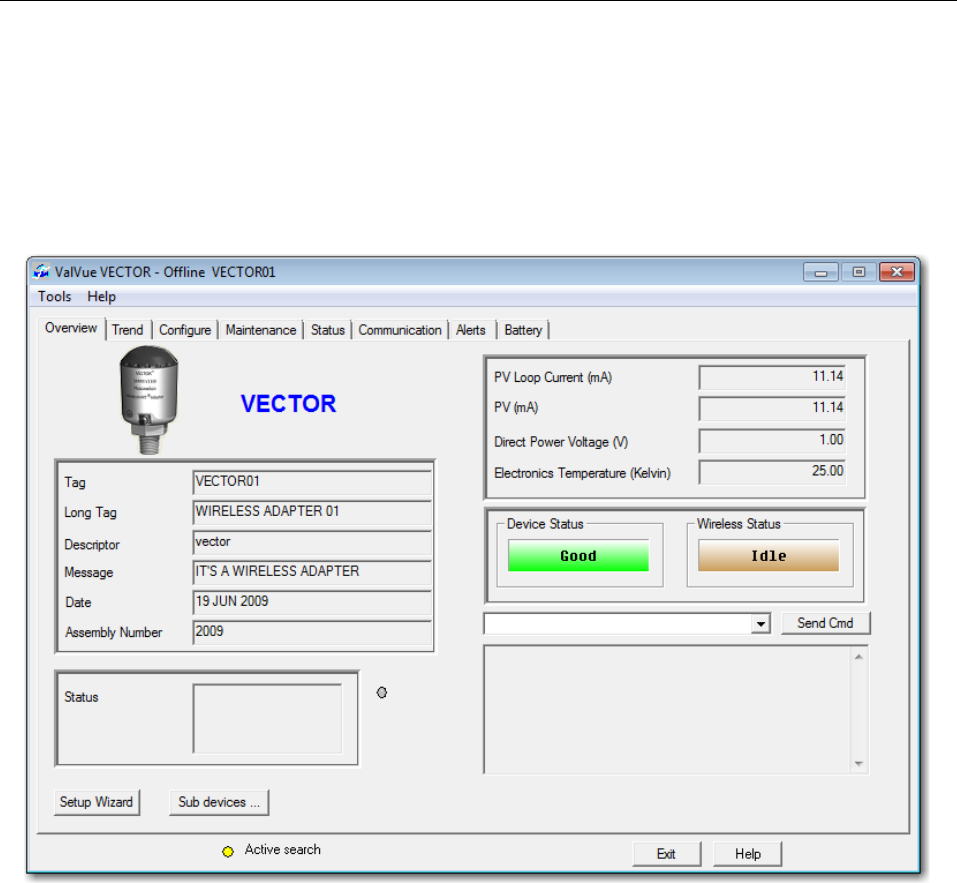View the Alerts tab
The image size is (957, 883).
click(471, 330)
